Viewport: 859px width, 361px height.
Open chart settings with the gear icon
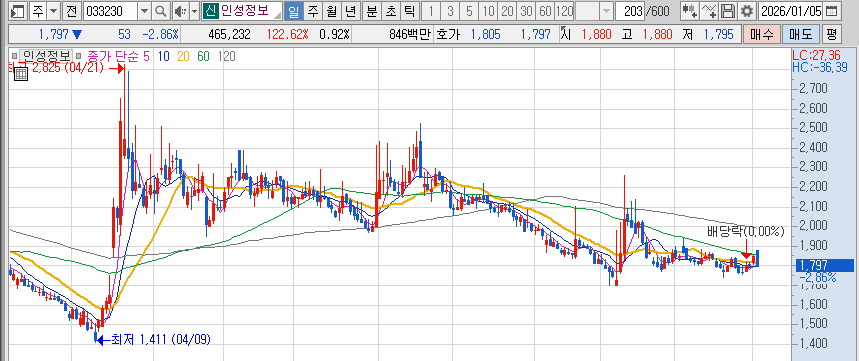coord(746,10)
